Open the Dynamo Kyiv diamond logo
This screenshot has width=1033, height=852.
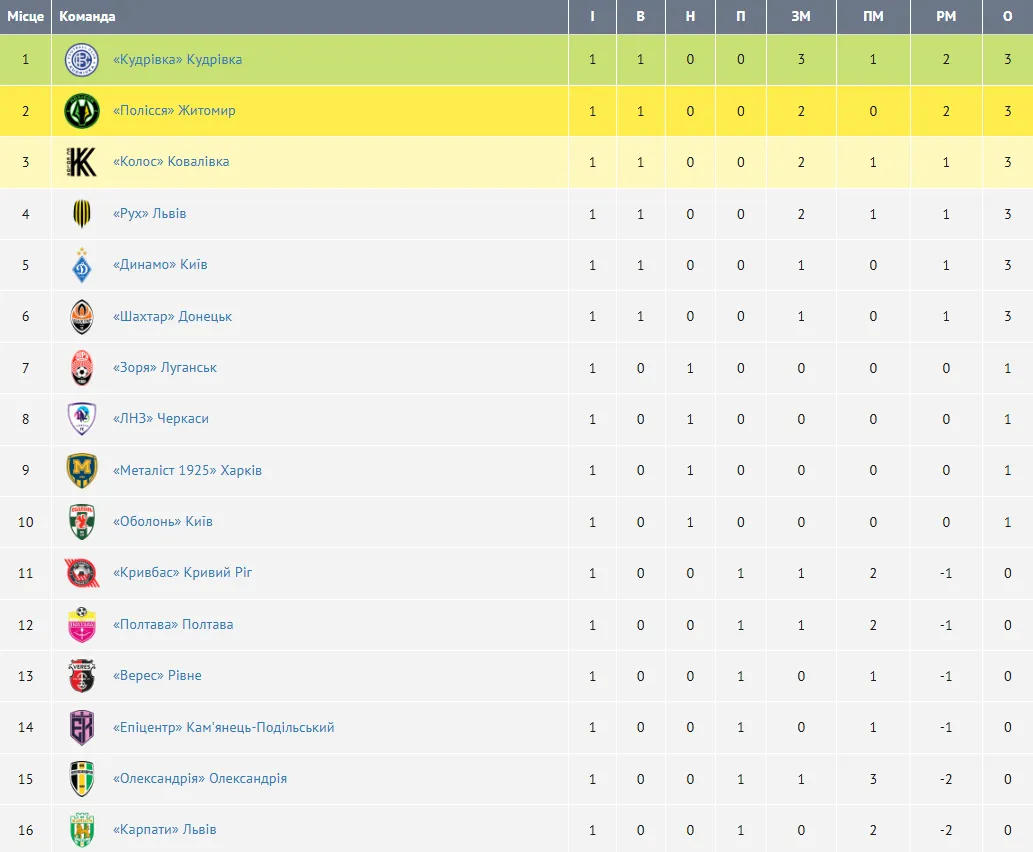click(x=82, y=265)
